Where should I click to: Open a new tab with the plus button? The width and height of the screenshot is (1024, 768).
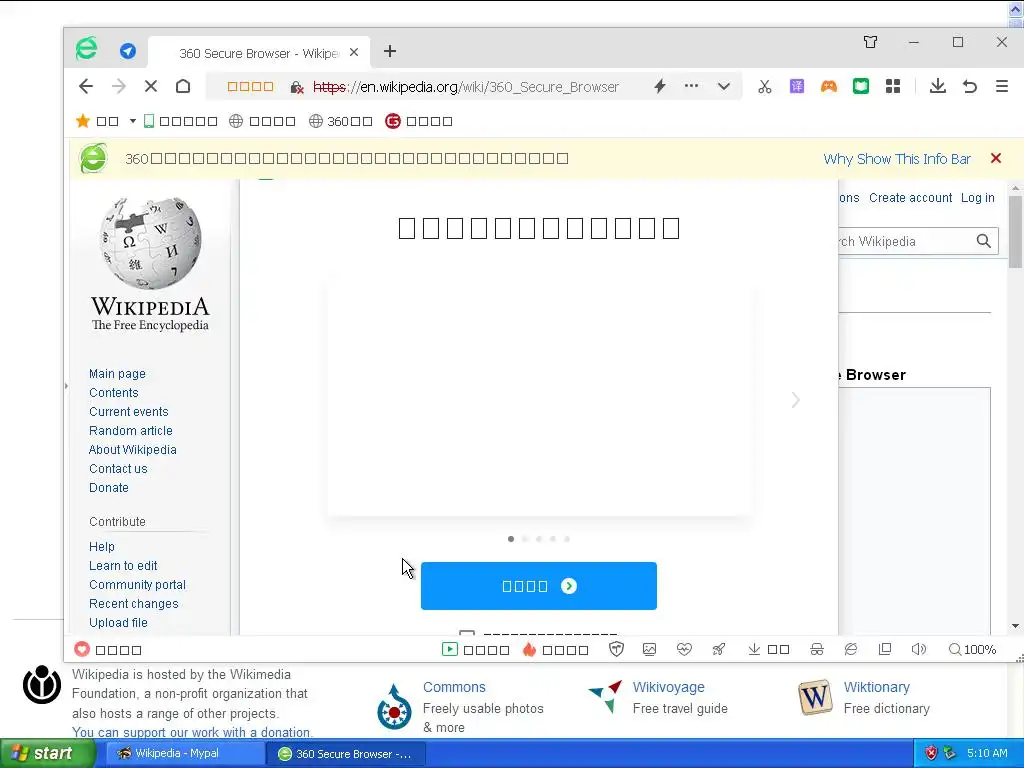[390, 51]
